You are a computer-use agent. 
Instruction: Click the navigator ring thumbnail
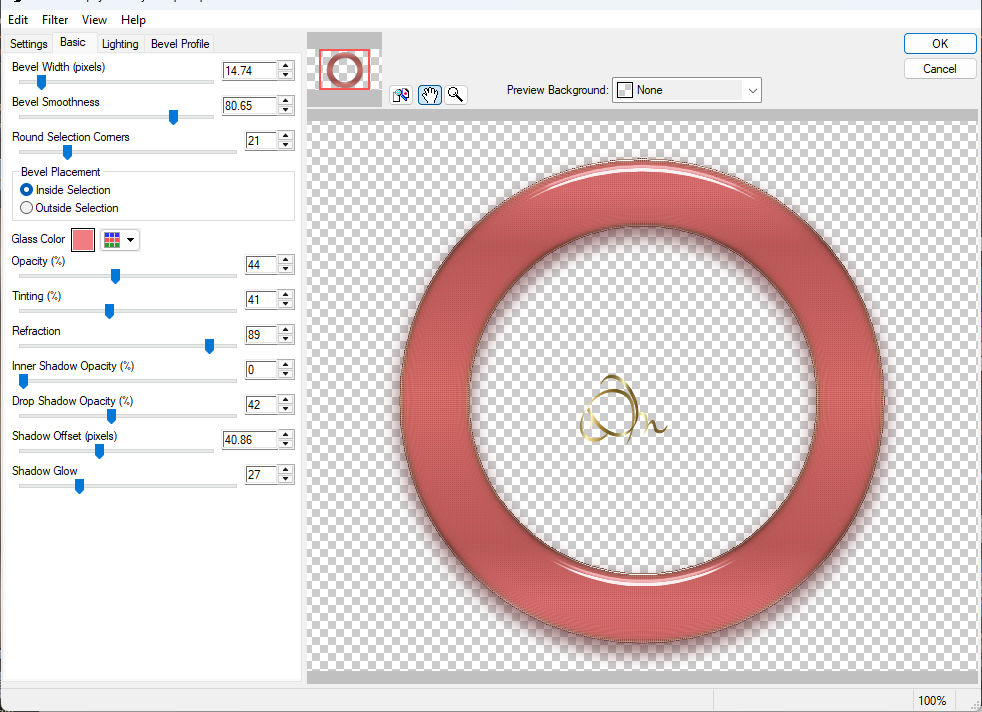coord(345,70)
